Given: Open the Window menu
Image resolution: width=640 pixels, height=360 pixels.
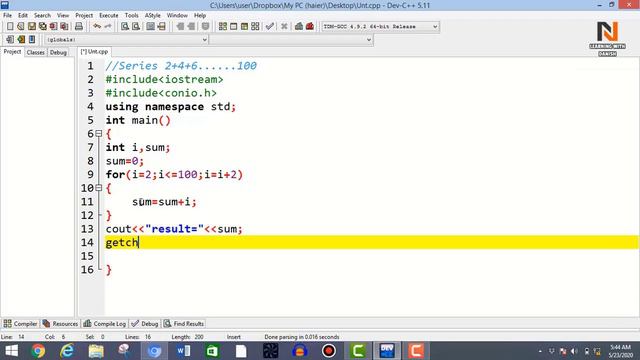Looking at the screenshot, I should point(177,16).
